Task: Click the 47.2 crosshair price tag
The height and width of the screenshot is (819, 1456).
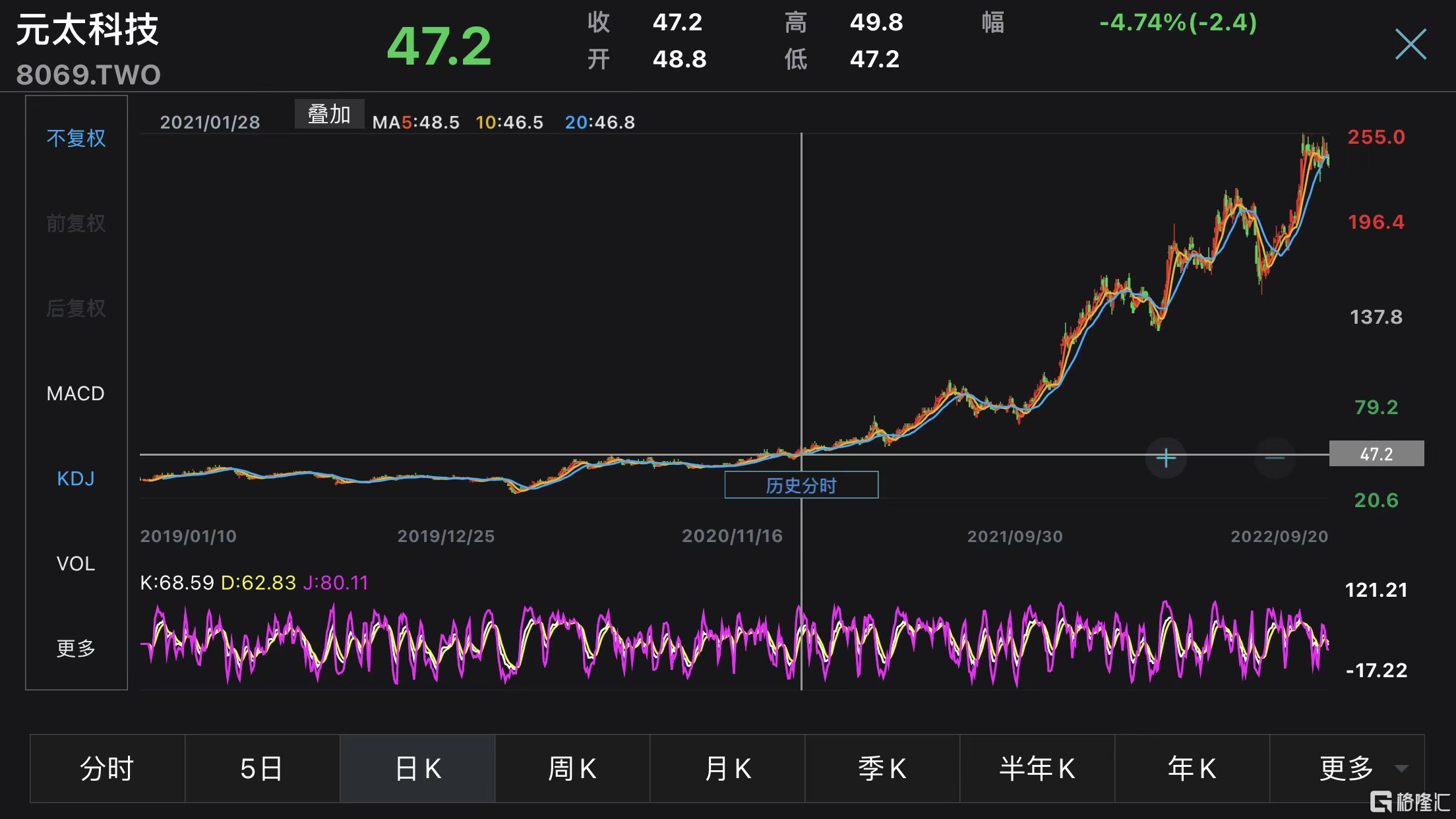Action: click(1376, 454)
